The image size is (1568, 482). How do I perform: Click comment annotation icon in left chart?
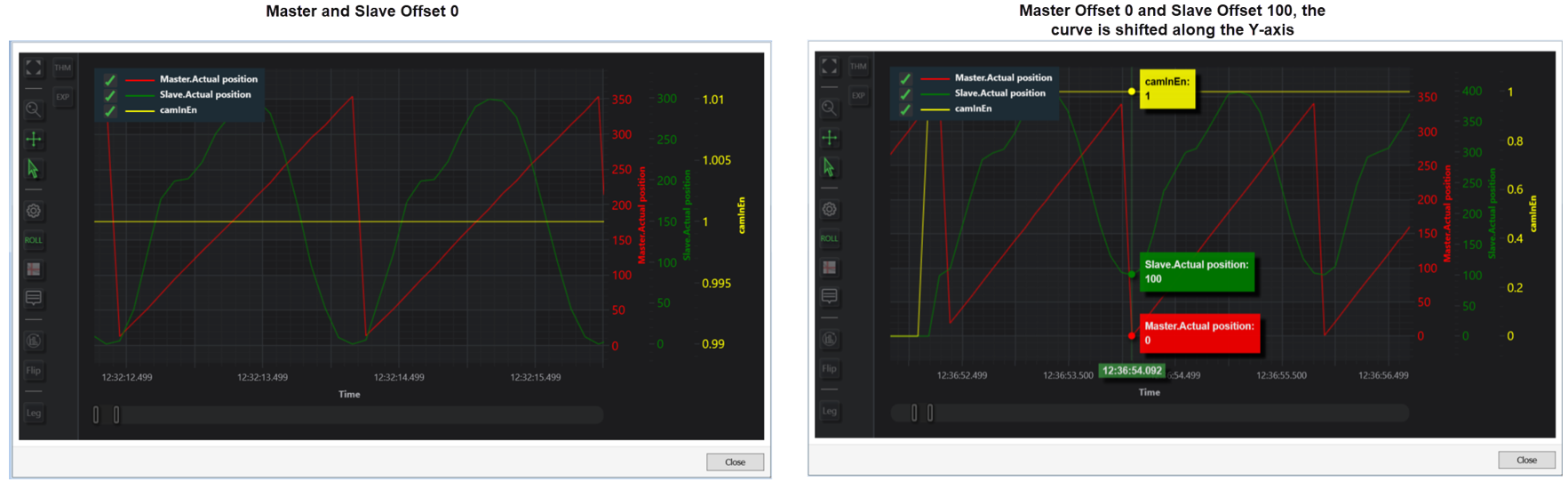(34, 298)
